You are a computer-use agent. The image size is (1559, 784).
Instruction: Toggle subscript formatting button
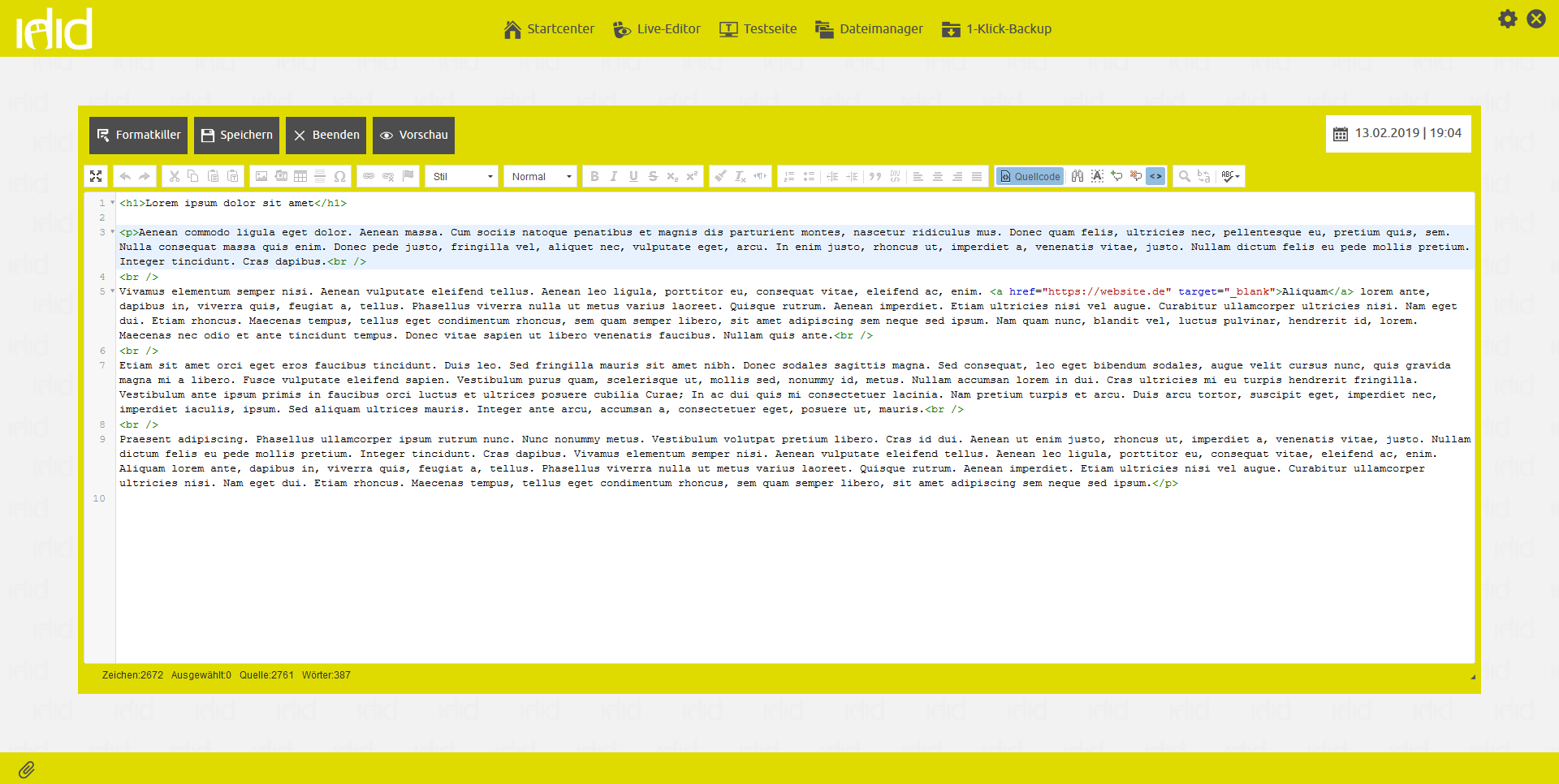coord(672,176)
